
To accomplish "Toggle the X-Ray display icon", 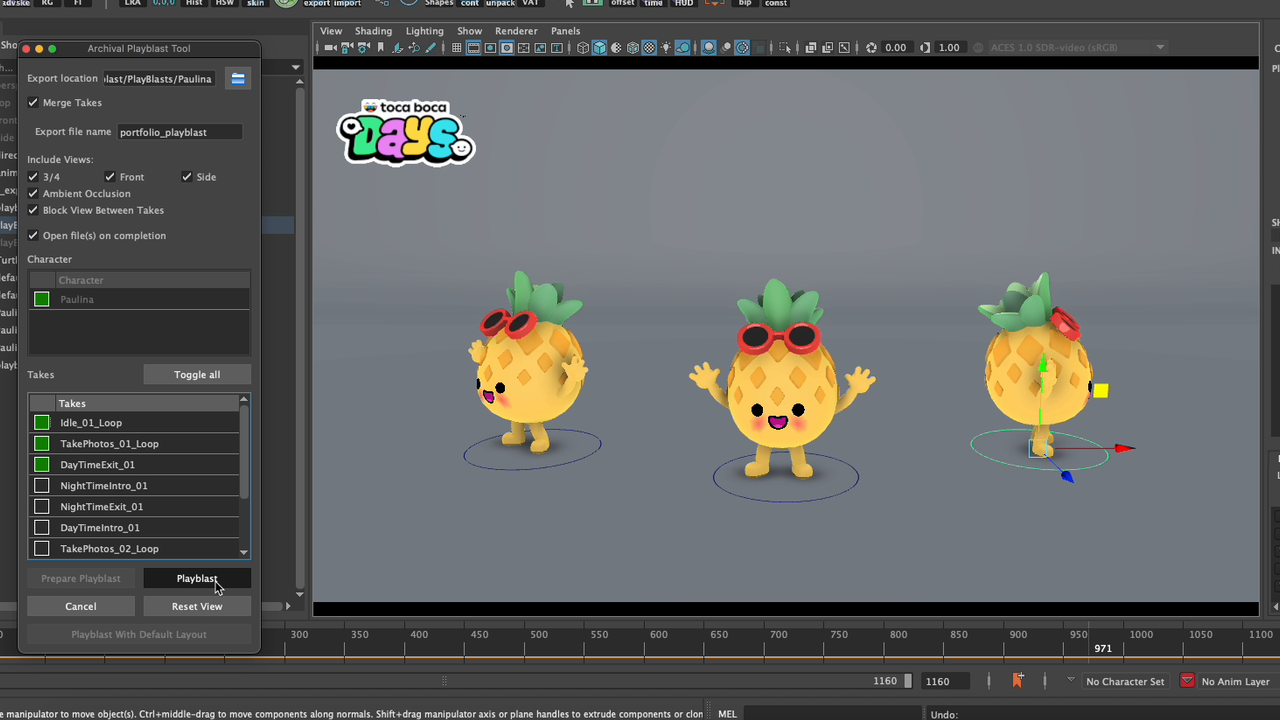I will tap(810, 47).
